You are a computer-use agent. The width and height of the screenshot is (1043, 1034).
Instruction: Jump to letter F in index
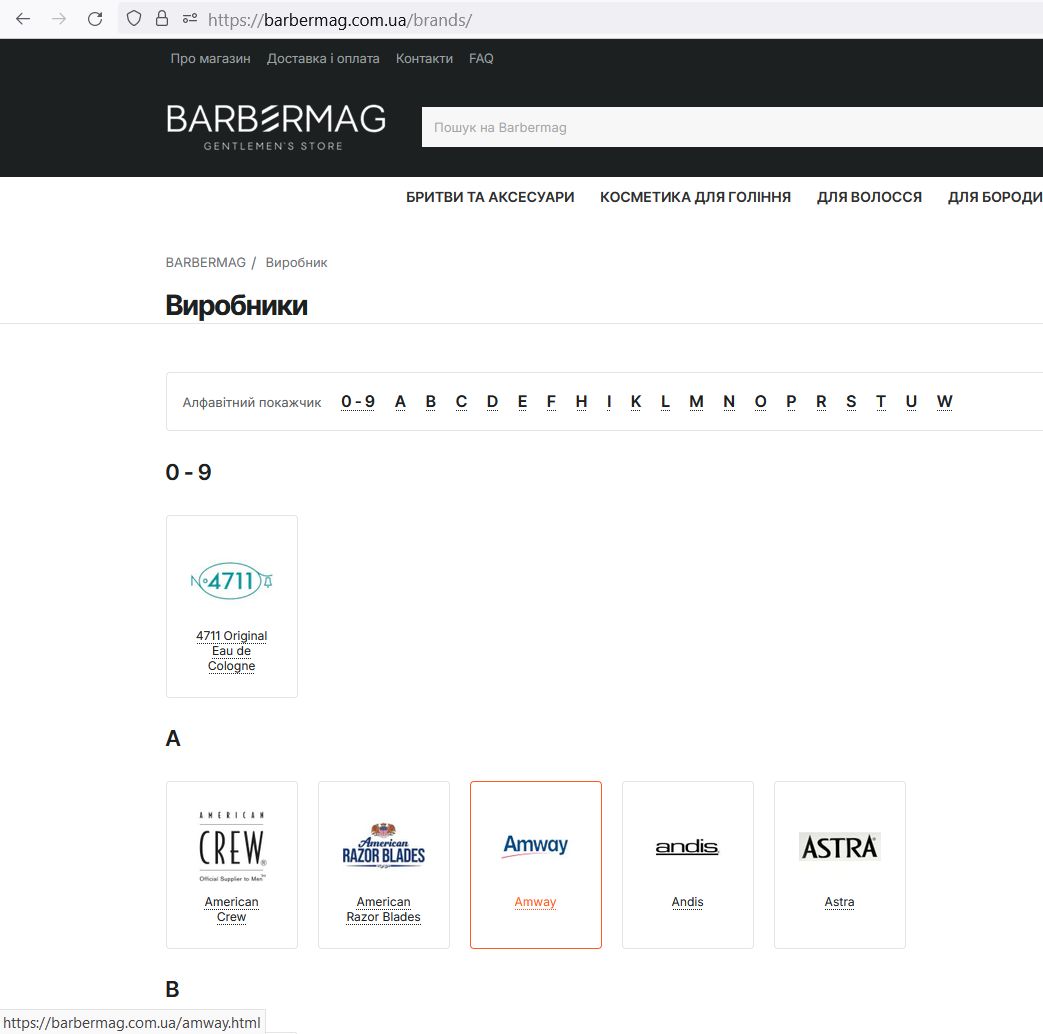(551, 401)
